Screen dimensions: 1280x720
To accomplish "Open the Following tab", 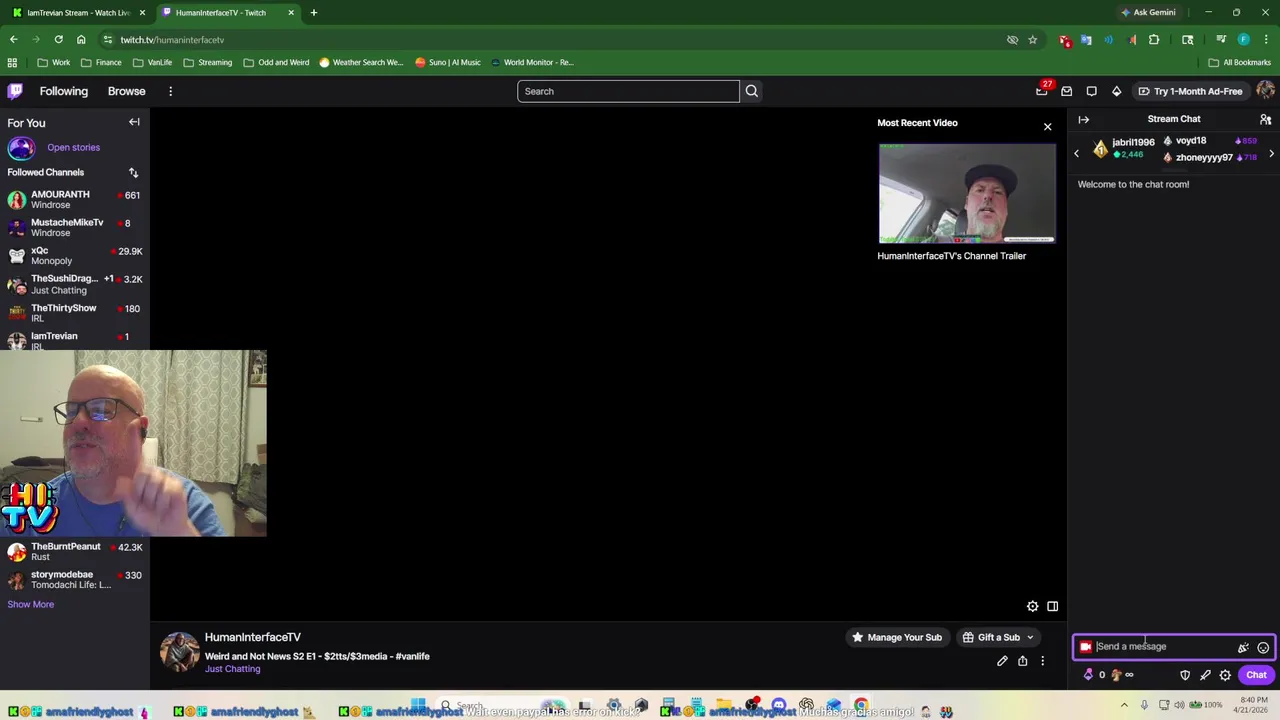I will pos(64,91).
